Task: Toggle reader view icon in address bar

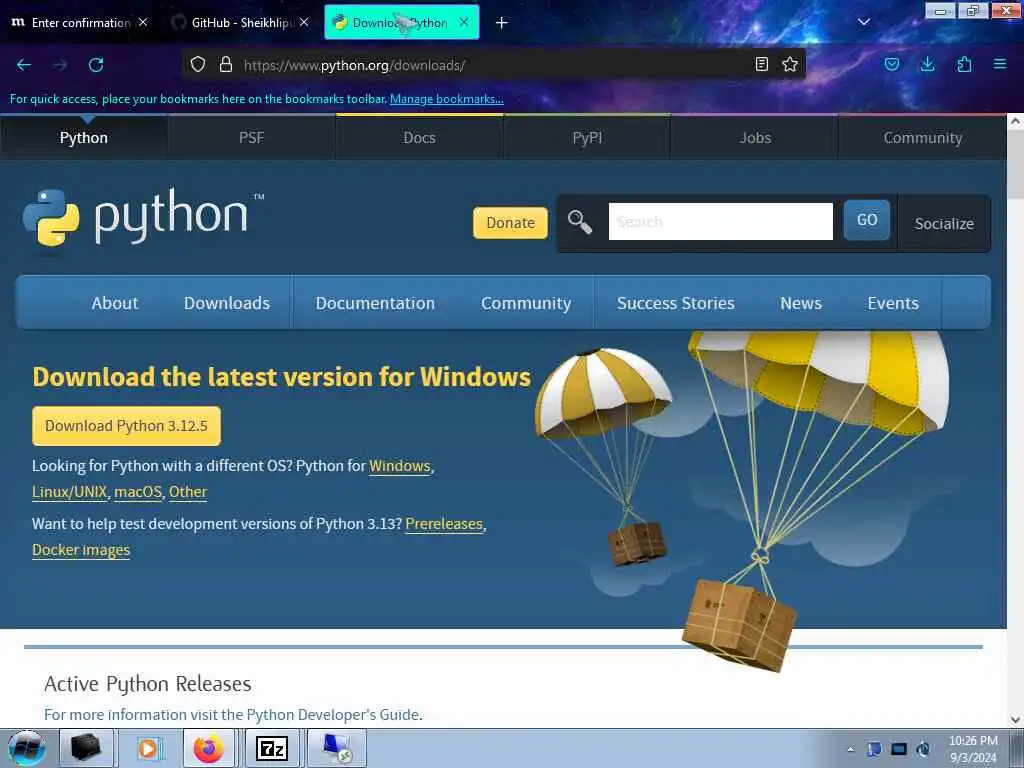Action: [x=761, y=64]
